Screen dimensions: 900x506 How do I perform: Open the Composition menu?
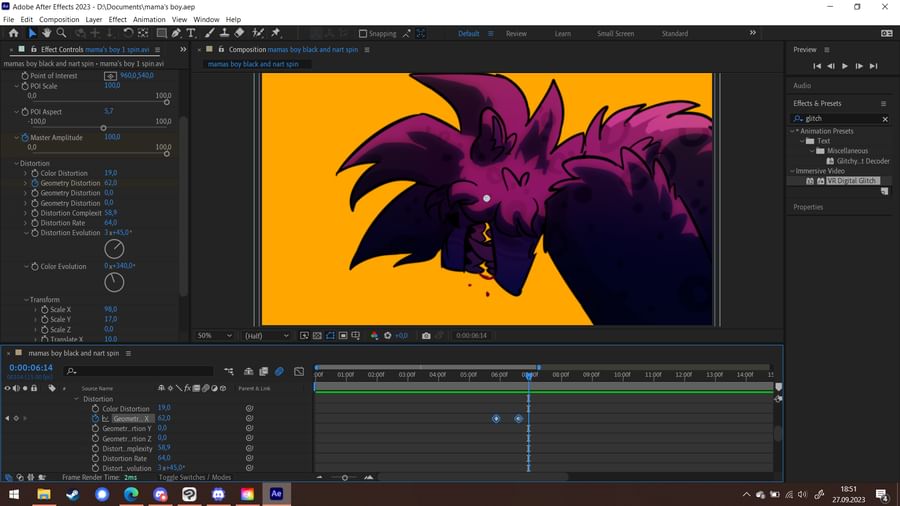[59, 20]
